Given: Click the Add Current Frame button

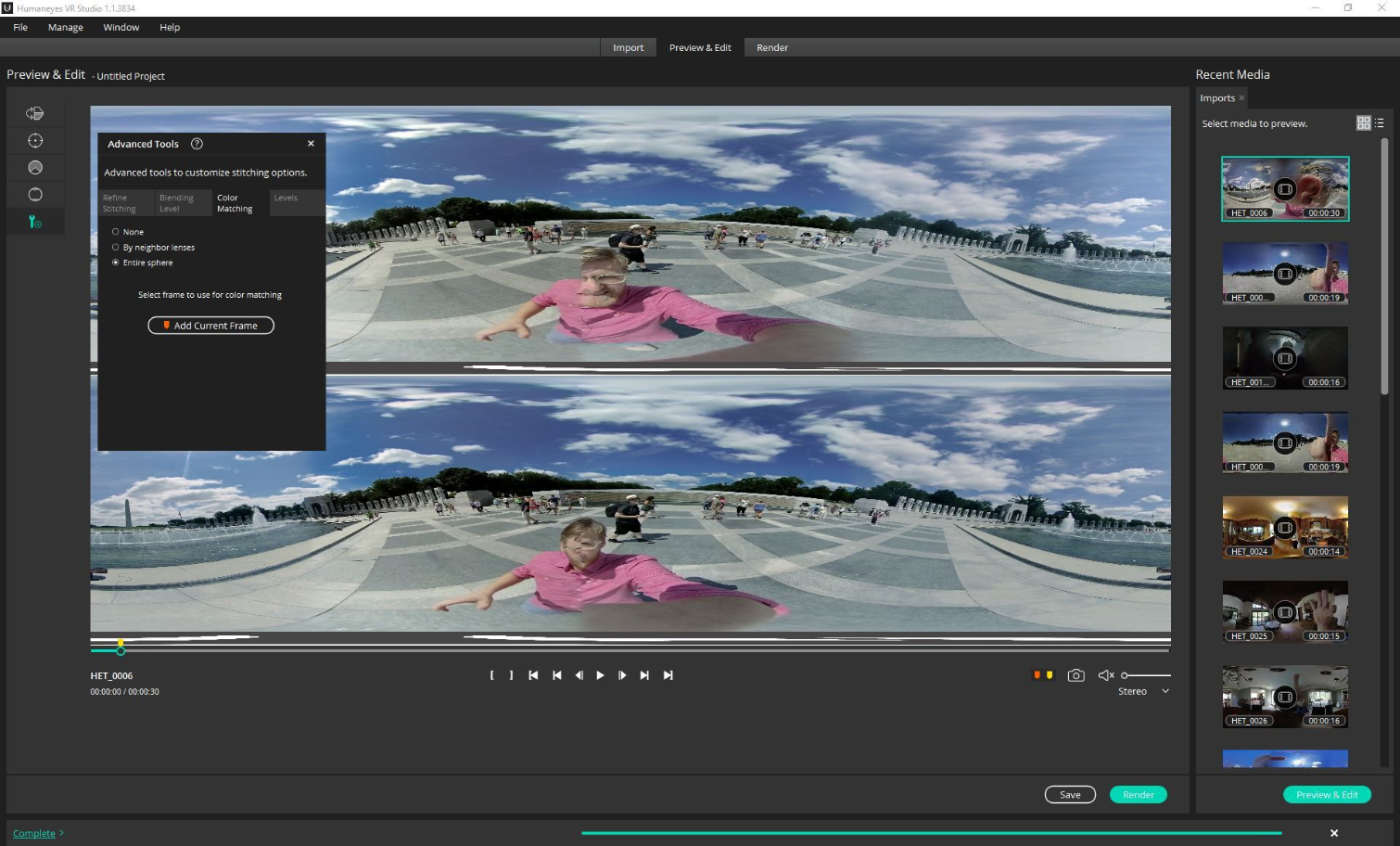Looking at the screenshot, I should click(210, 326).
